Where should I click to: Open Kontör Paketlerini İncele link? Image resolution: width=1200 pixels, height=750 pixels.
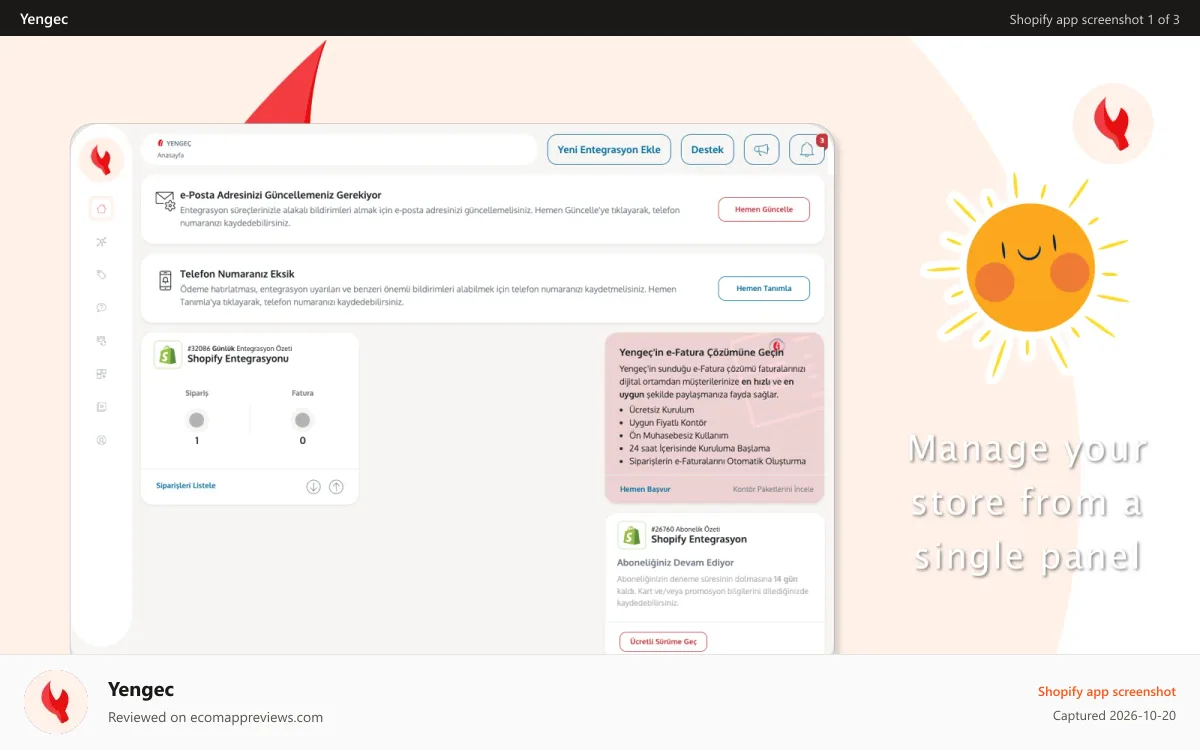tap(773, 490)
